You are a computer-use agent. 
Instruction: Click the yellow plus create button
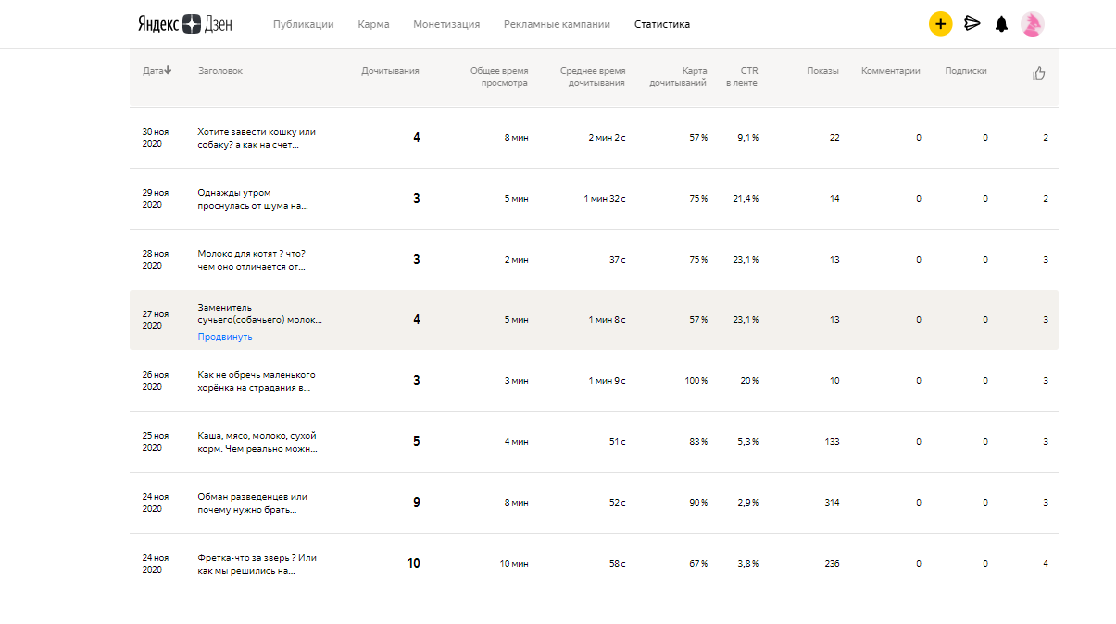point(940,24)
